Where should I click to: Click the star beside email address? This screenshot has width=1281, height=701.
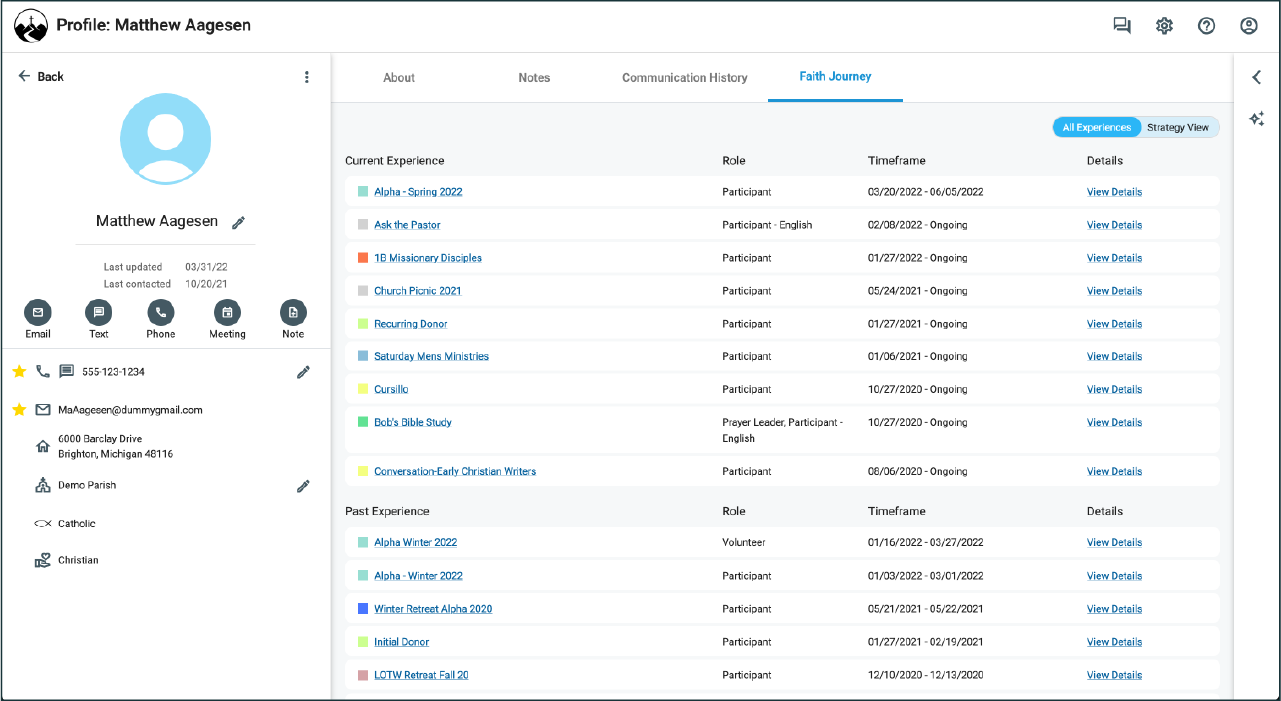coord(19,410)
